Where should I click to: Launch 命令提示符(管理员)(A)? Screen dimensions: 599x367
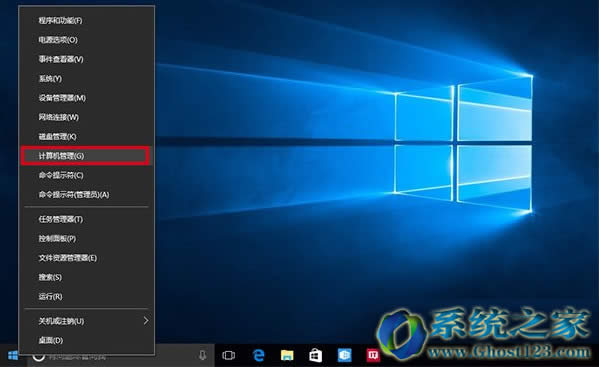pyautogui.click(x=86, y=195)
